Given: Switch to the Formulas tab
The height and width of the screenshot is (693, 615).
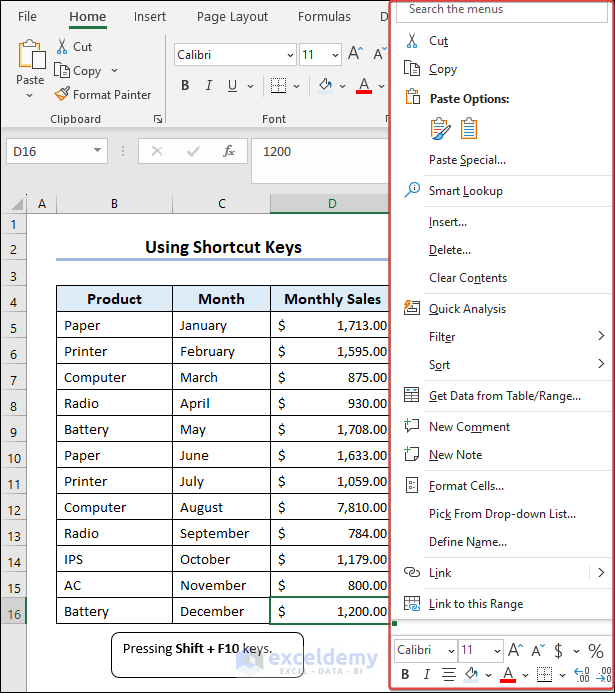Looking at the screenshot, I should 324,17.
